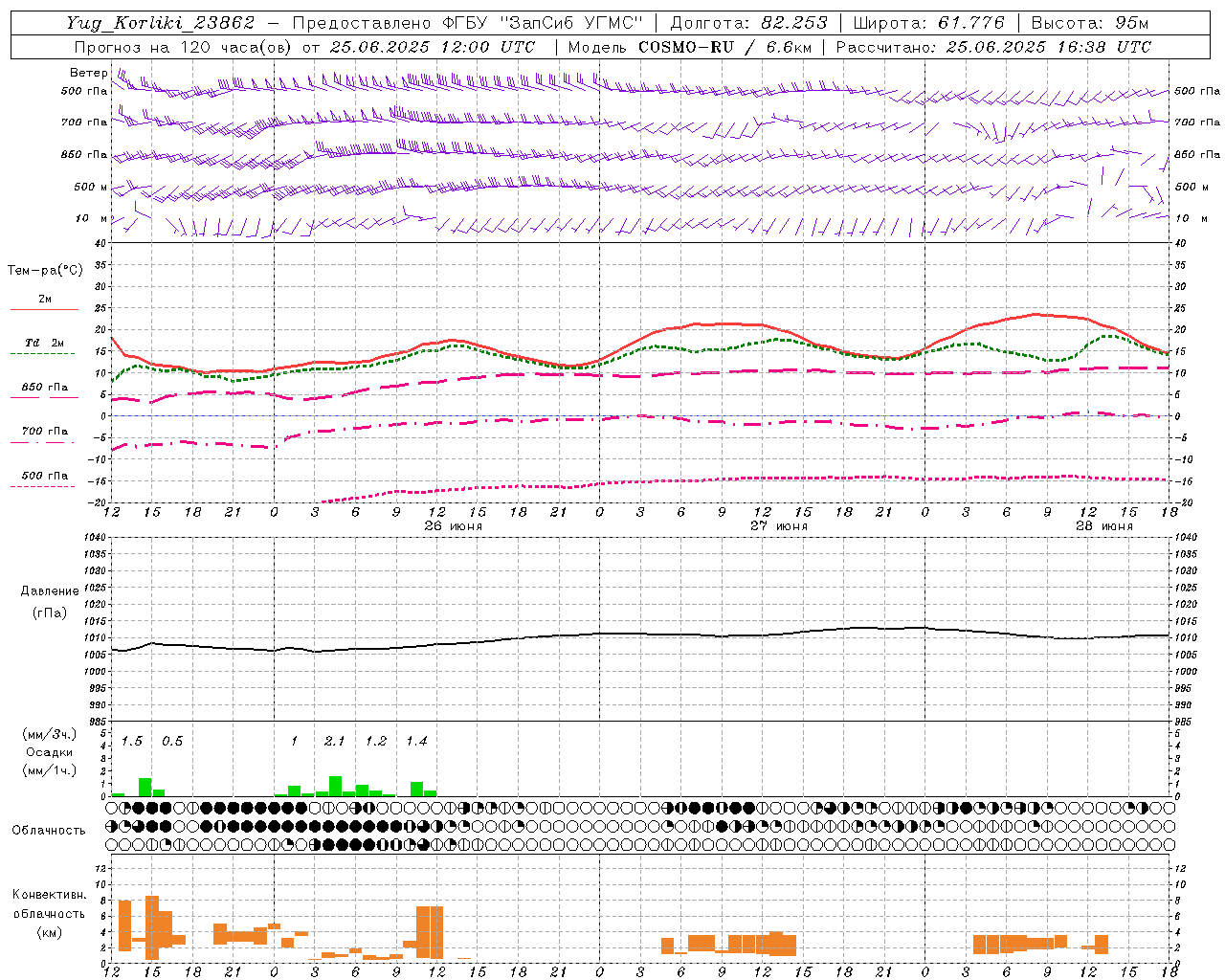This screenshot has width=1225, height=980.
Task: Click the dashed legend line under temperature '500 гПа'
Action: [42, 487]
